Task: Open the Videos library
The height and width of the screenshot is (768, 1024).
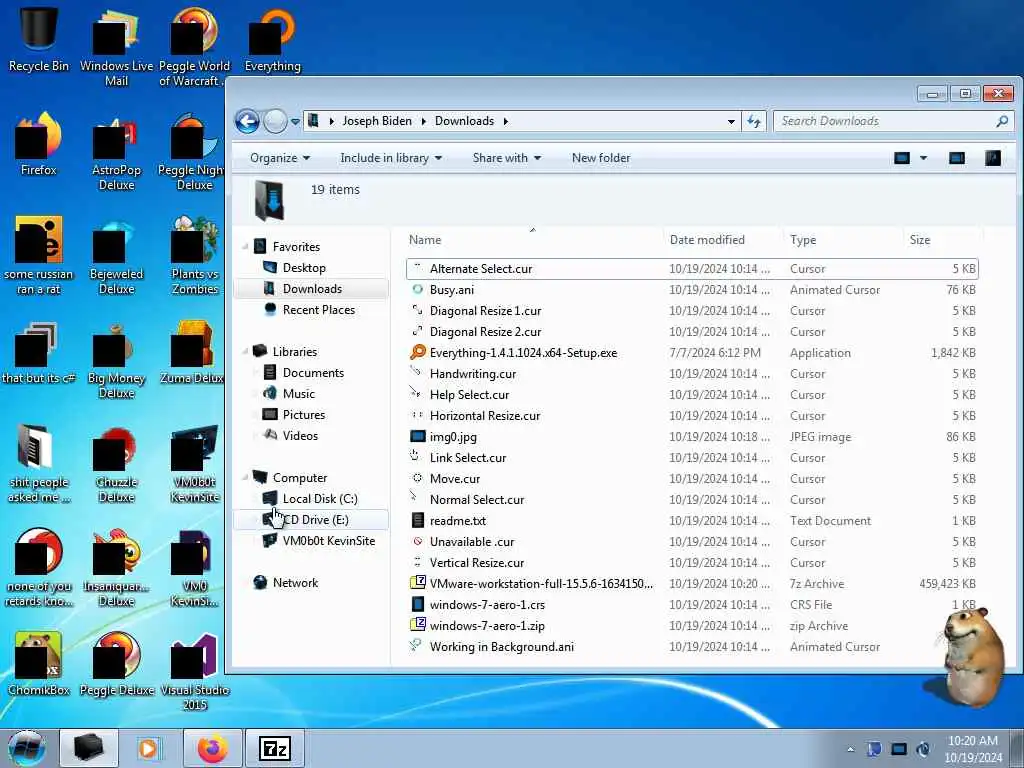Action: tap(300, 436)
